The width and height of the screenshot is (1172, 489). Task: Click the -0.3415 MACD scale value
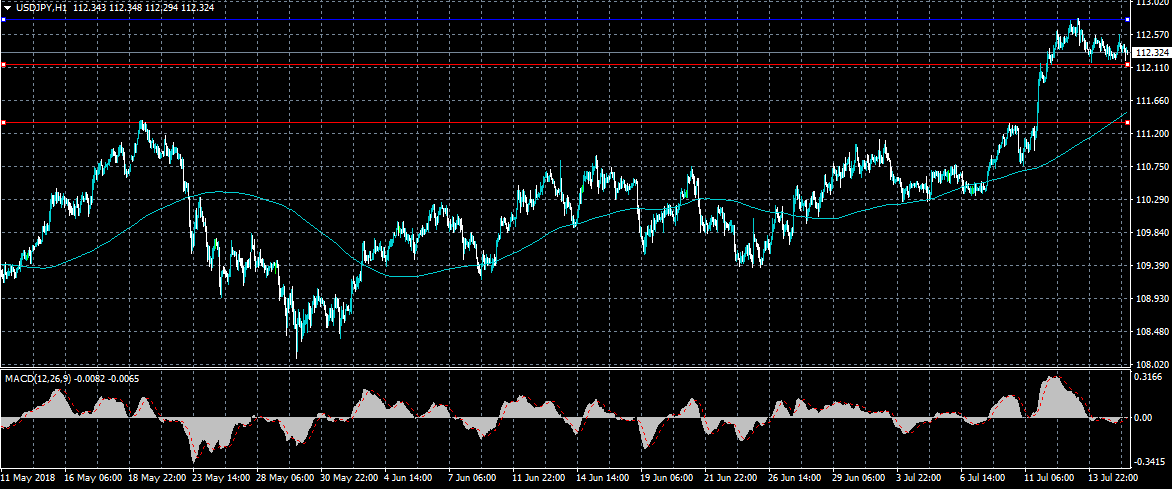click(x=1148, y=462)
